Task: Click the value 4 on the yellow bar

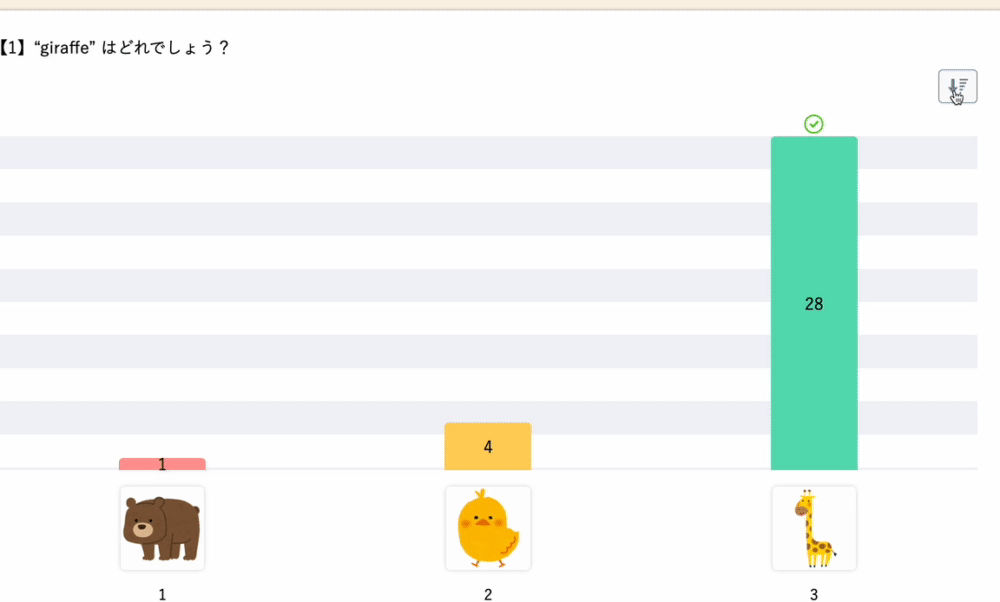Action: point(488,447)
